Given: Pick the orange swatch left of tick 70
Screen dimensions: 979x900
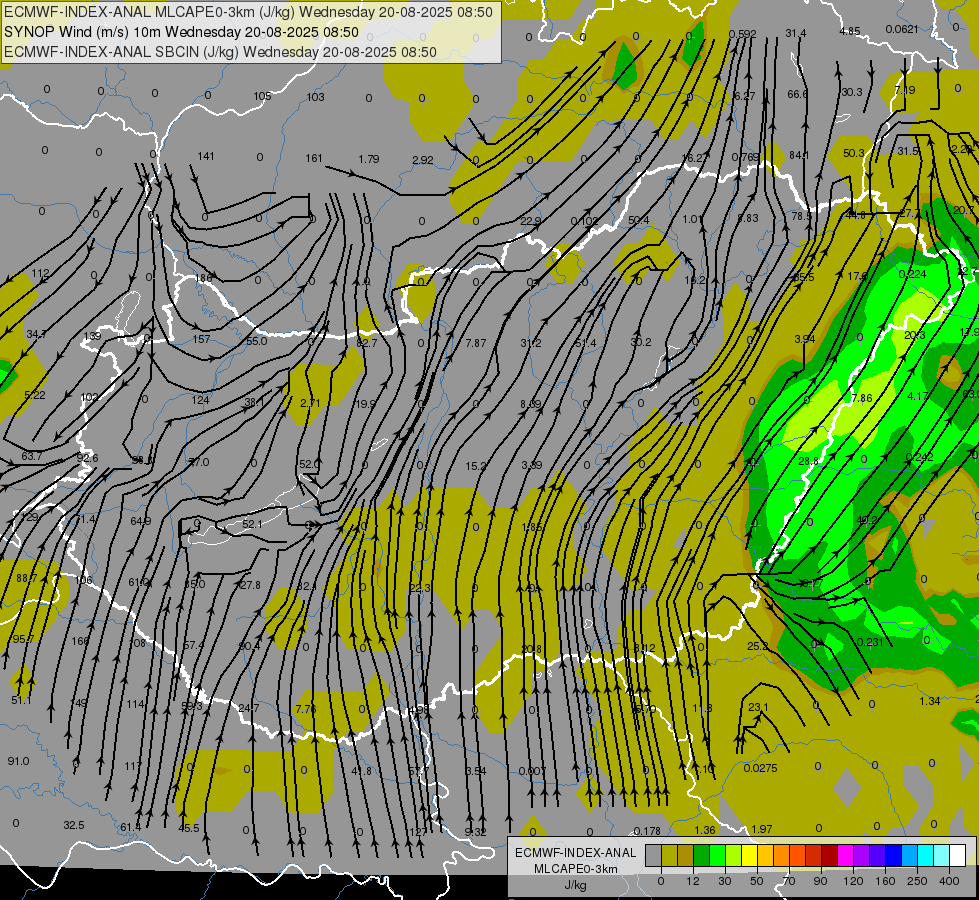Looking at the screenshot, I should tap(781, 855).
